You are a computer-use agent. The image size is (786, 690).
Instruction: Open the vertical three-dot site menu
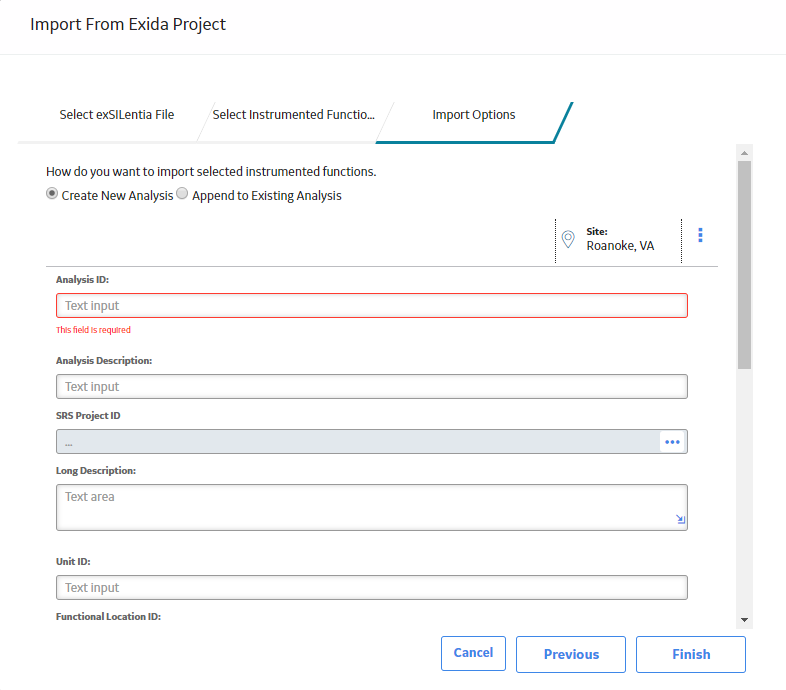(x=700, y=235)
